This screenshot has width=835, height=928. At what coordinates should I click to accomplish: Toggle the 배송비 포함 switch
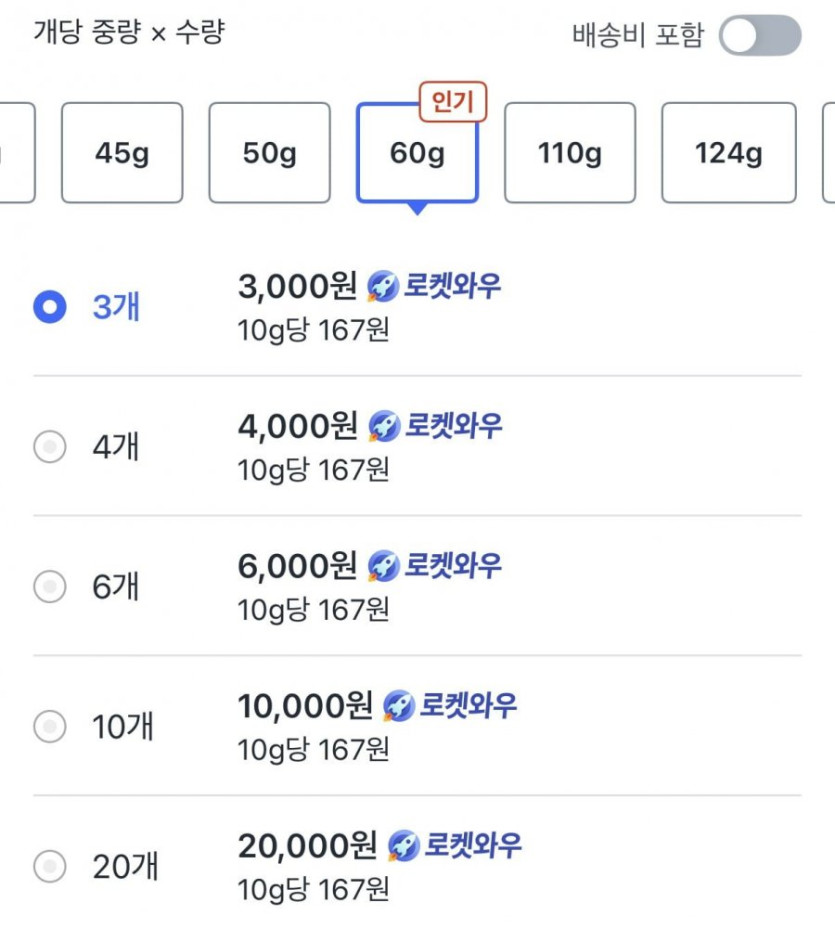coord(760,36)
